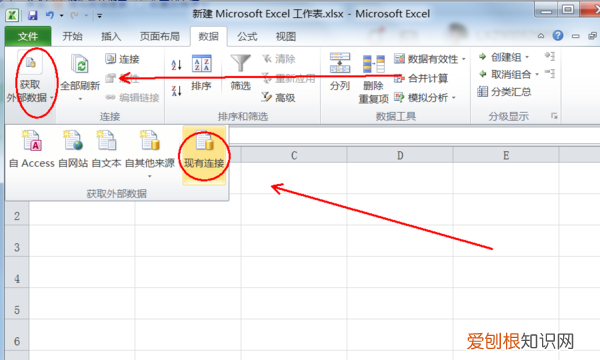Select column D header
The width and height of the screenshot is (600, 360).
(400, 155)
